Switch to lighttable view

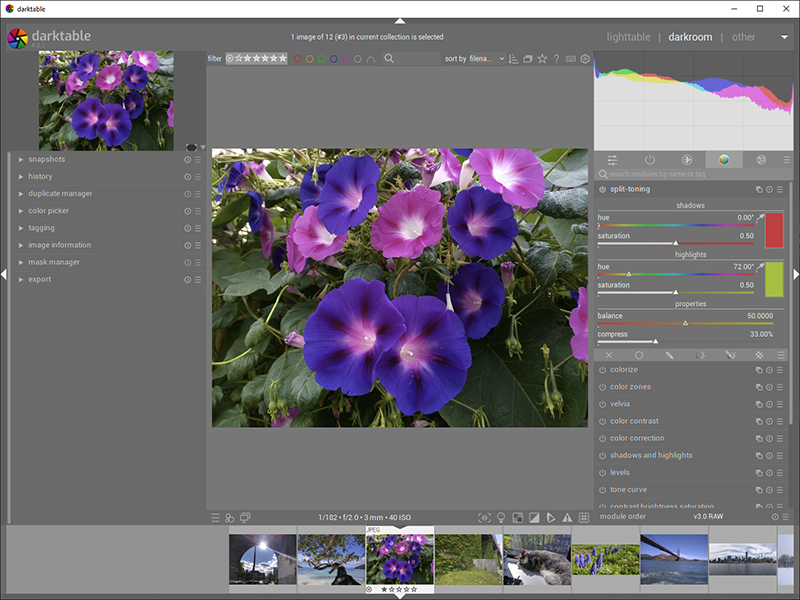click(x=627, y=37)
